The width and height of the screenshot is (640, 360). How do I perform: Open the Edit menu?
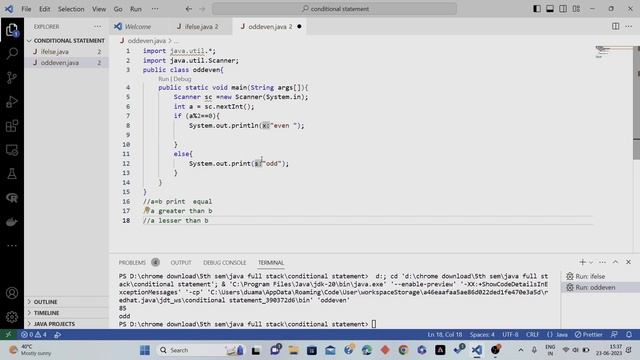(44, 9)
